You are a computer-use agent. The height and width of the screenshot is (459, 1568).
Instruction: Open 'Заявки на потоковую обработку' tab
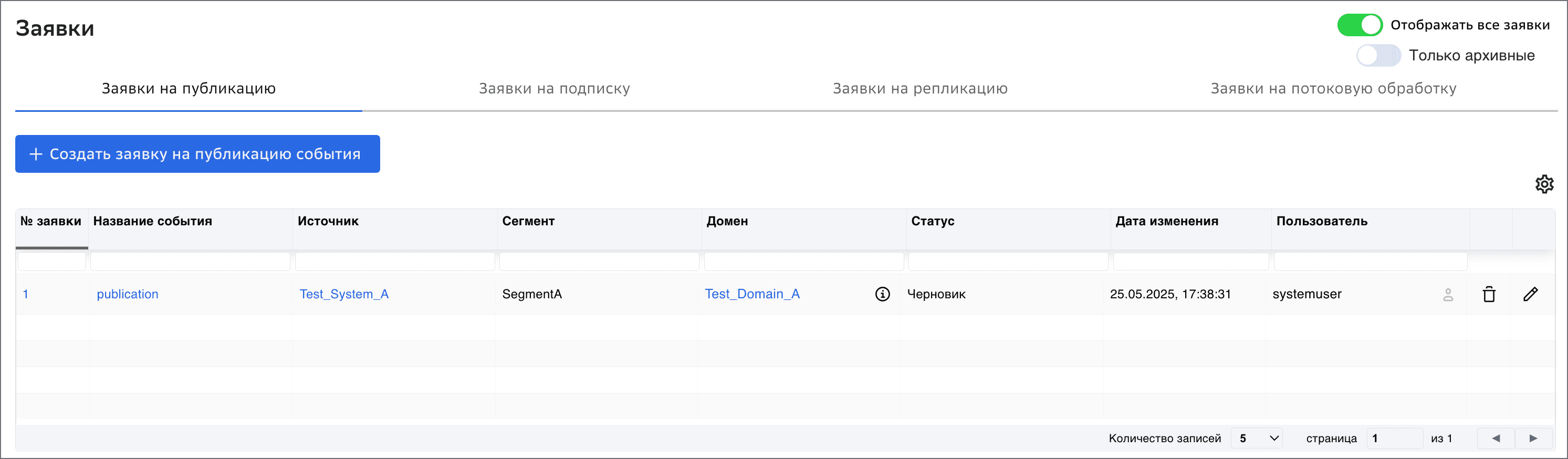click(1333, 88)
